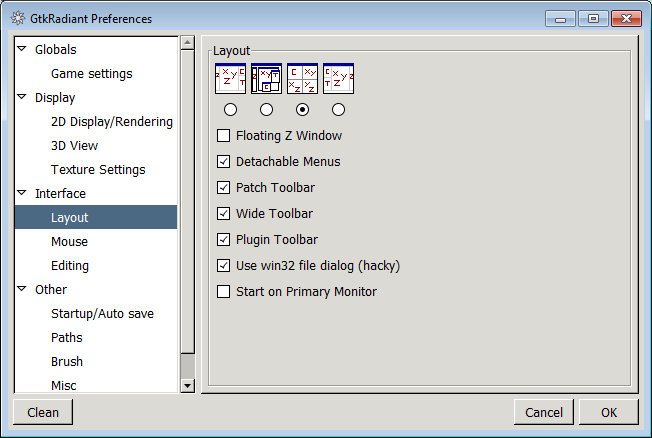Click the first layout preview thumbnail

pos(230,78)
